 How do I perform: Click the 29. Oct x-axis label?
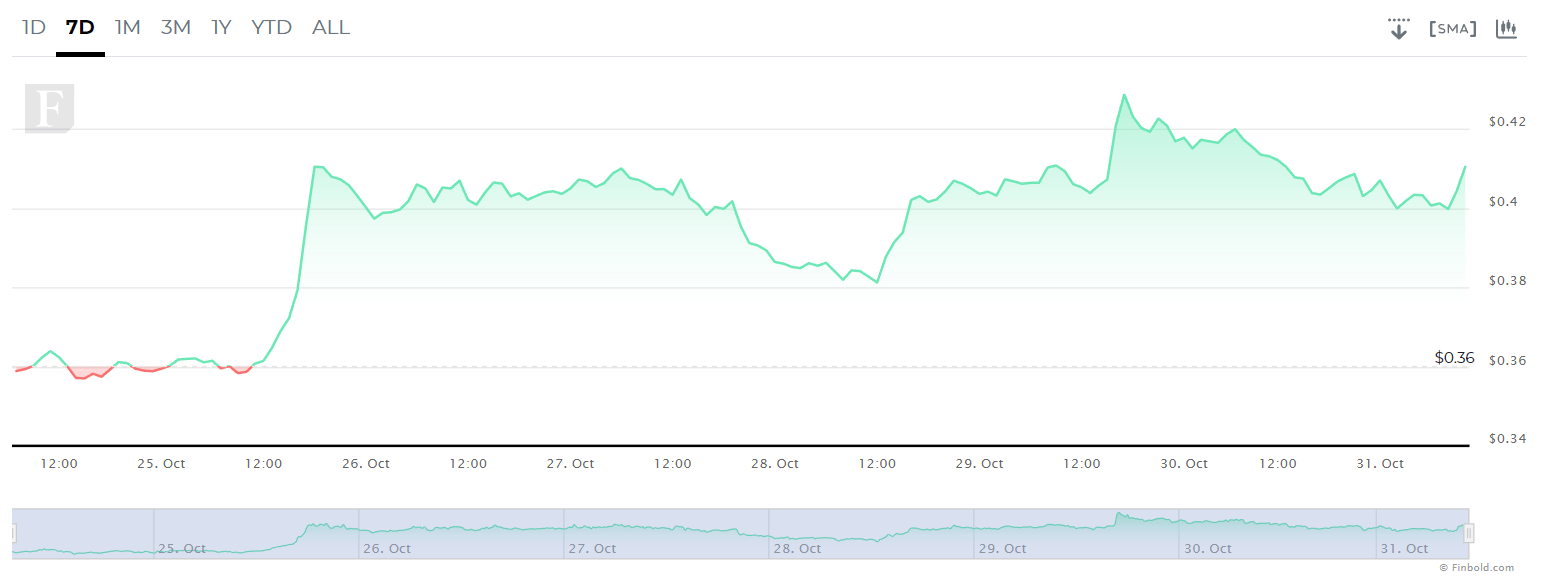click(x=979, y=463)
